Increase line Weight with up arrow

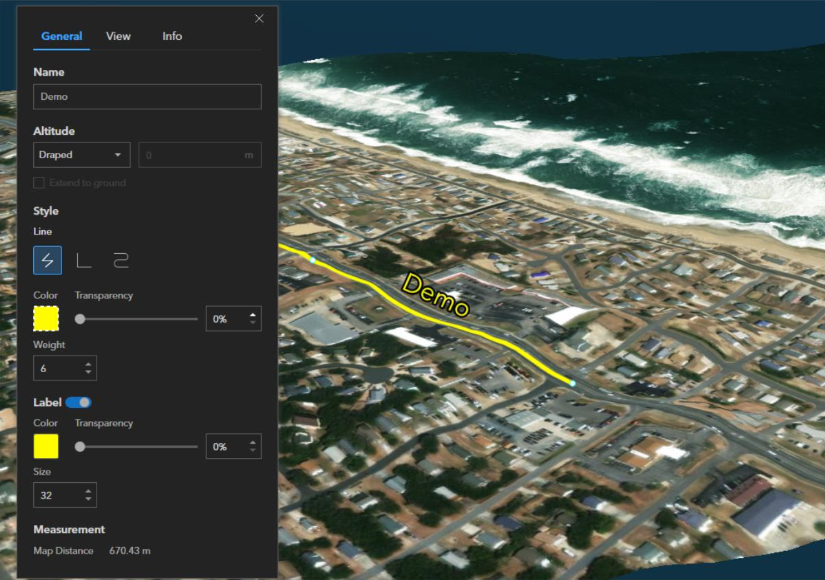88,364
